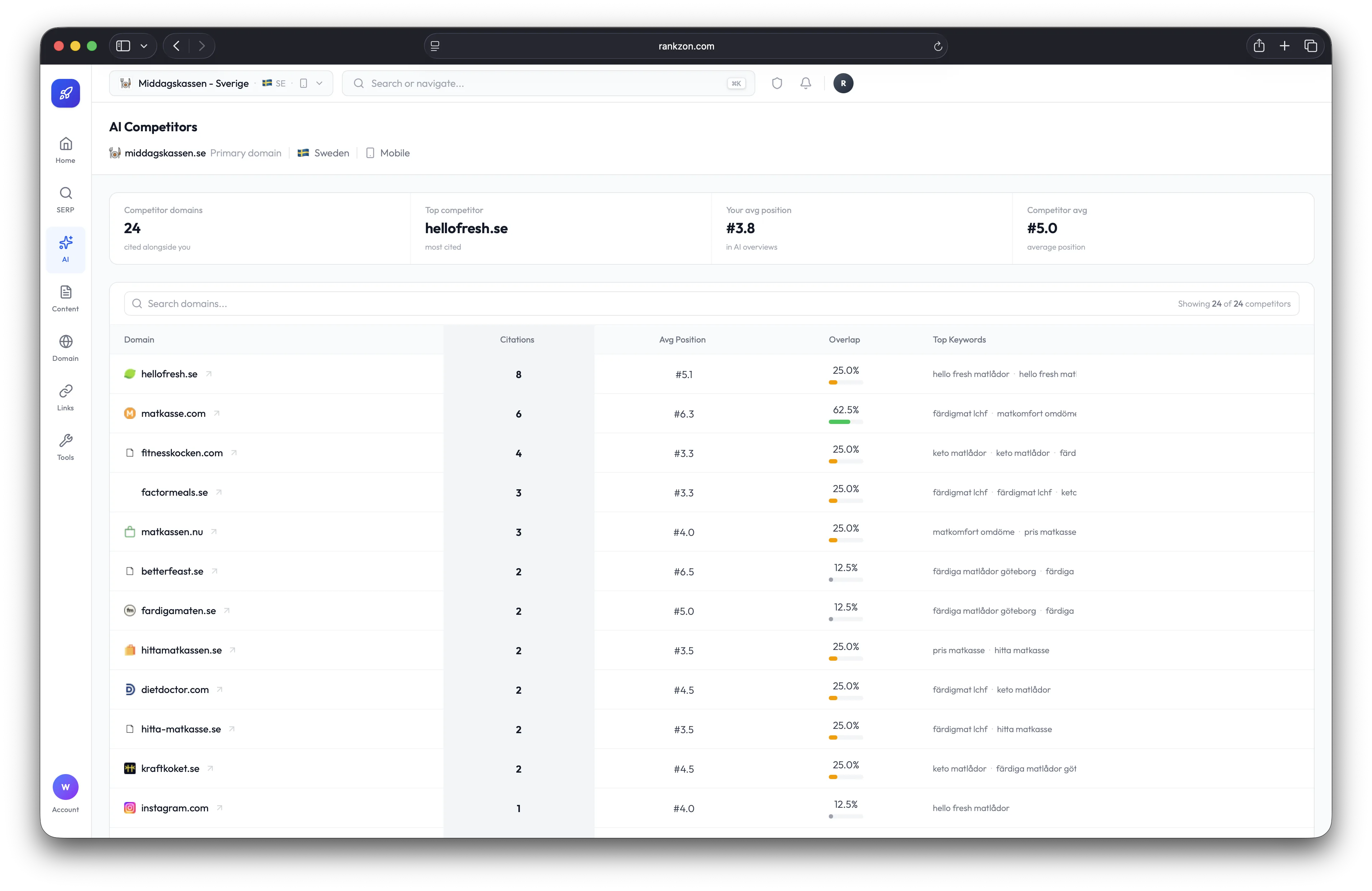
Task: Expand the Middagskassen - Sverige project dropdown
Action: 221,84
